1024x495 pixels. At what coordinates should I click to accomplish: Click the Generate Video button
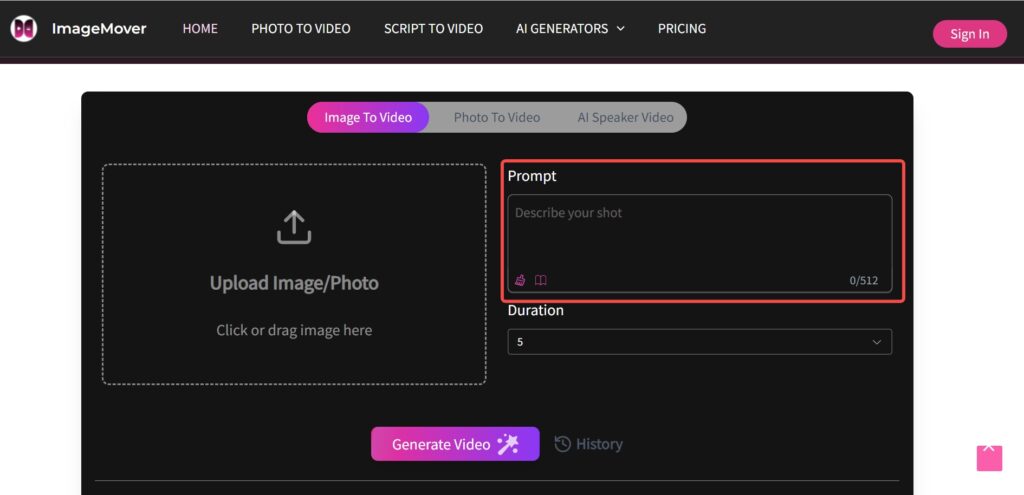pyautogui.click(x=455, y=444)
